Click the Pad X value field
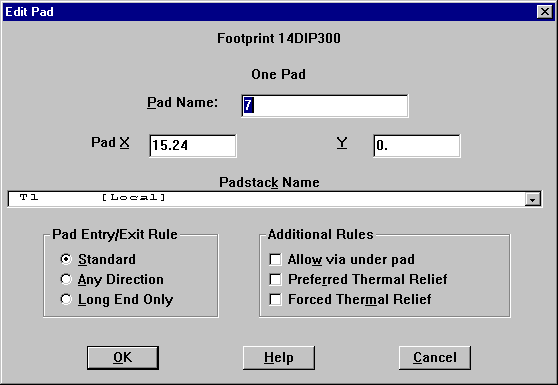Image resolution: width=558 pixels, height=385 pixels. coord(193,146)
